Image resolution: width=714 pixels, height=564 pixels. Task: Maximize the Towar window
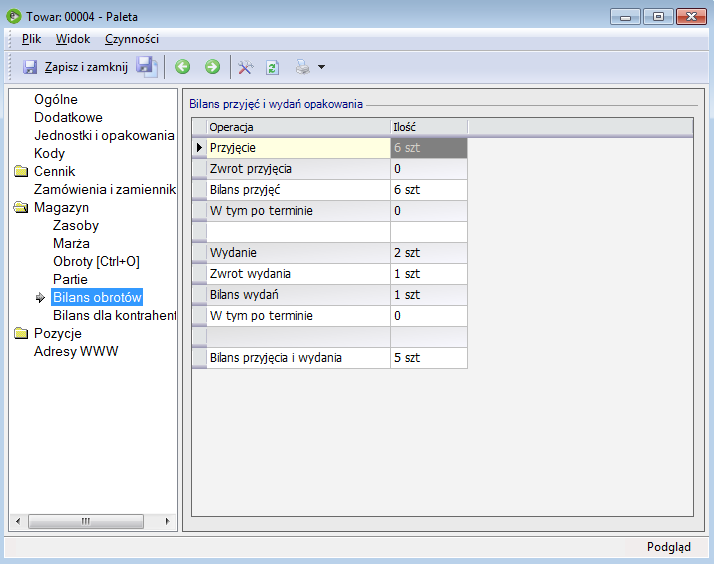658,17
